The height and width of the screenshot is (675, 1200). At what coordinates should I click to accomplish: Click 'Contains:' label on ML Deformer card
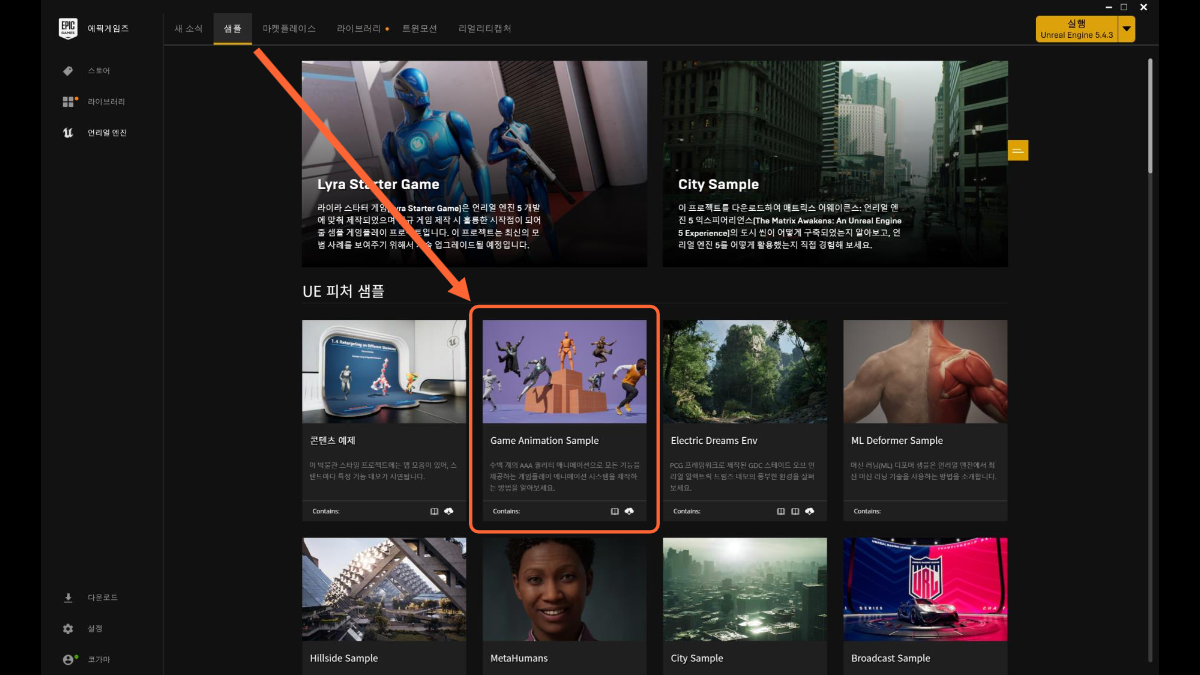pos(866,511)
